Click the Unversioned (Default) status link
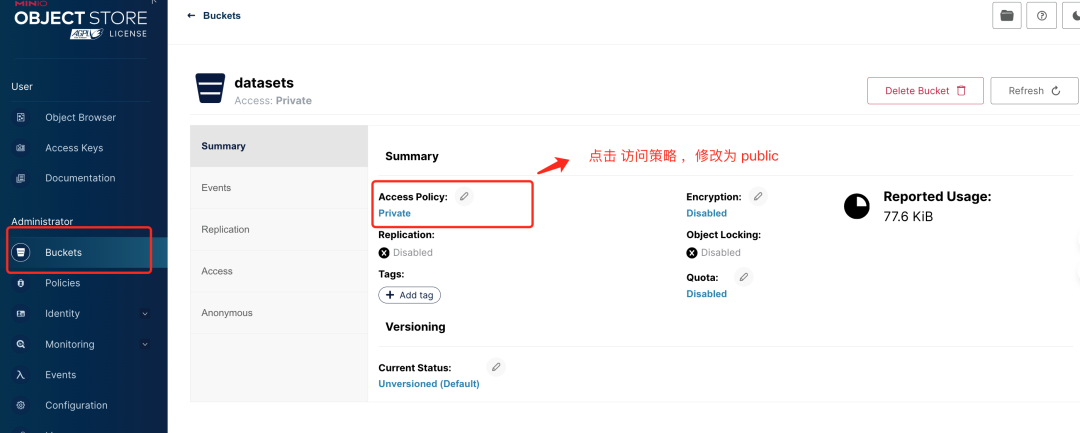This screenshot has height=433, width=1080. 428,384
